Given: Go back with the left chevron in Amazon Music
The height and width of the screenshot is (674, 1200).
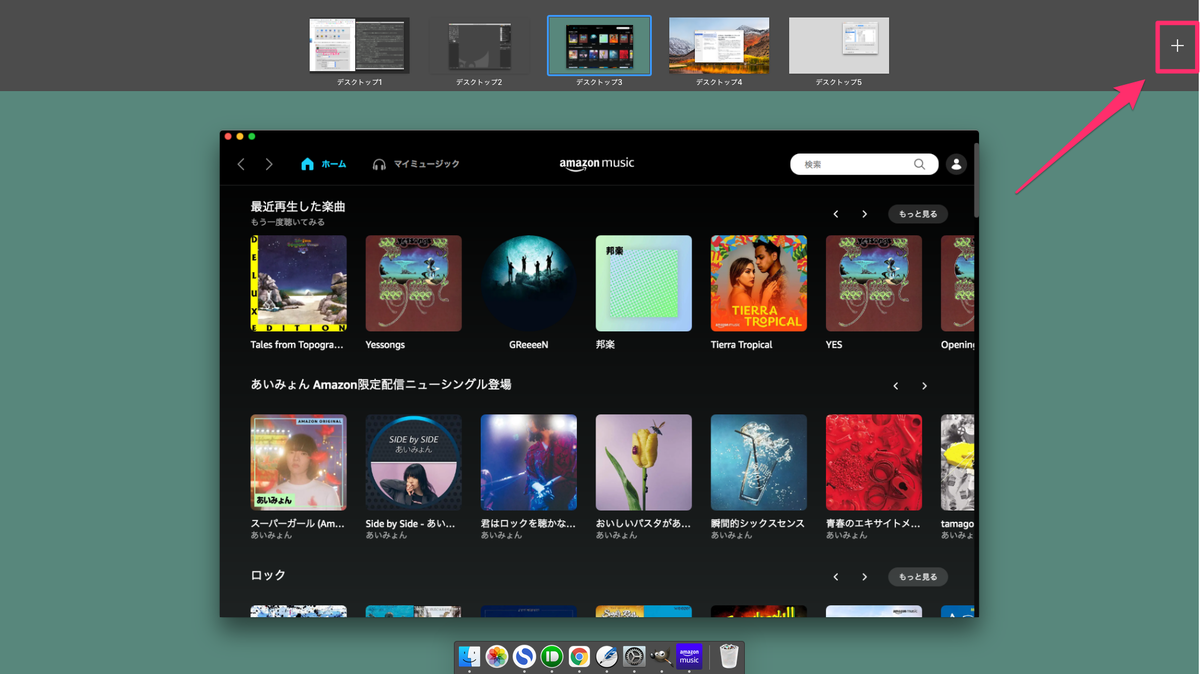Looking at the screenshot, I should pyautogui.click(x=241, y=164).
